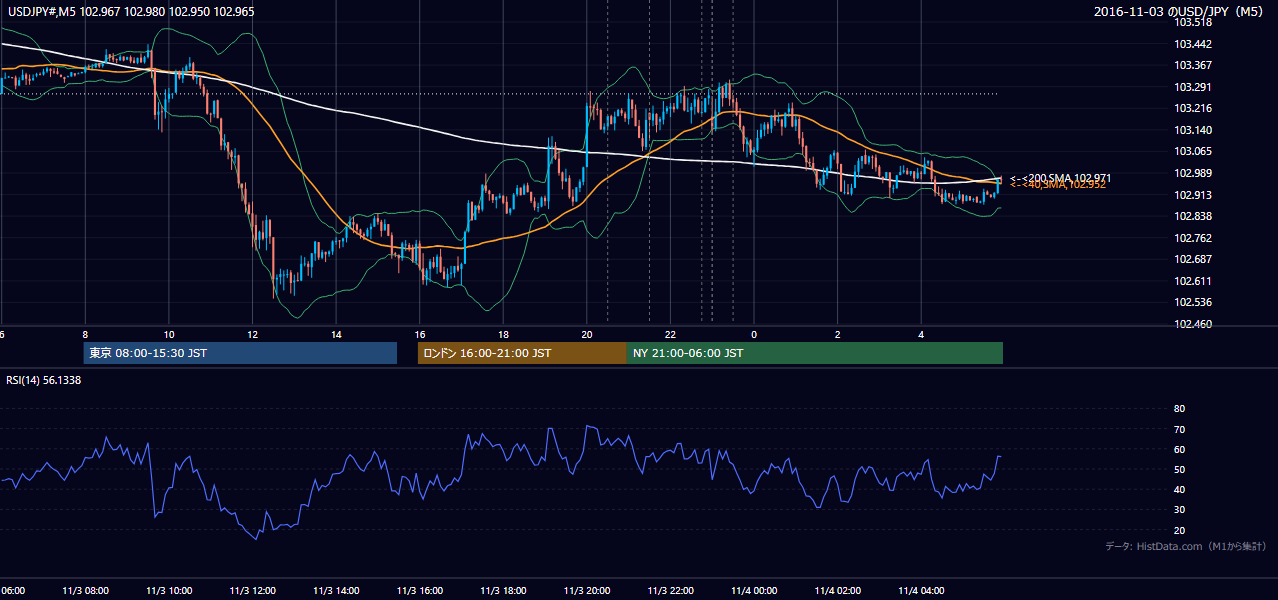Image resolution: width=1278 pixels, height=600 pixels.
Task: Click price axis label 103.367
Action: [x=1194, y=65]
